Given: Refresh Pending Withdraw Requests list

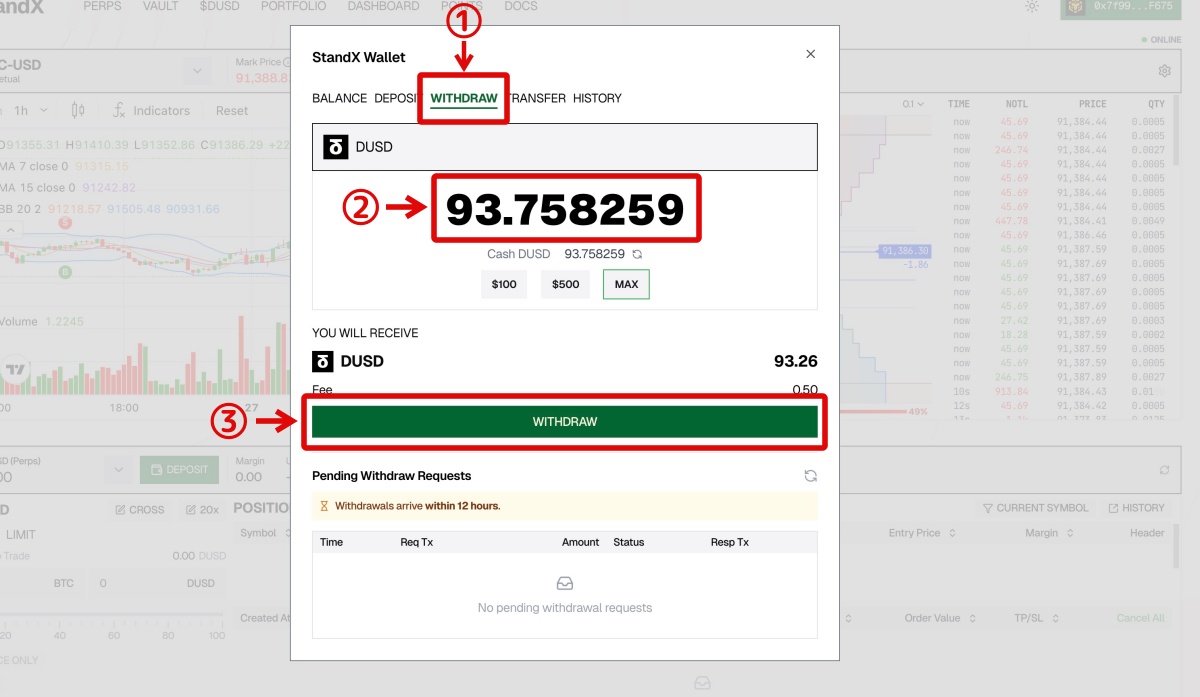Looking at the screenshot, I should pos(810,476).
